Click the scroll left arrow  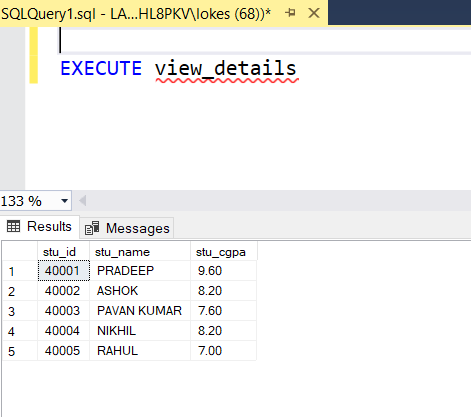pos(82,201)
